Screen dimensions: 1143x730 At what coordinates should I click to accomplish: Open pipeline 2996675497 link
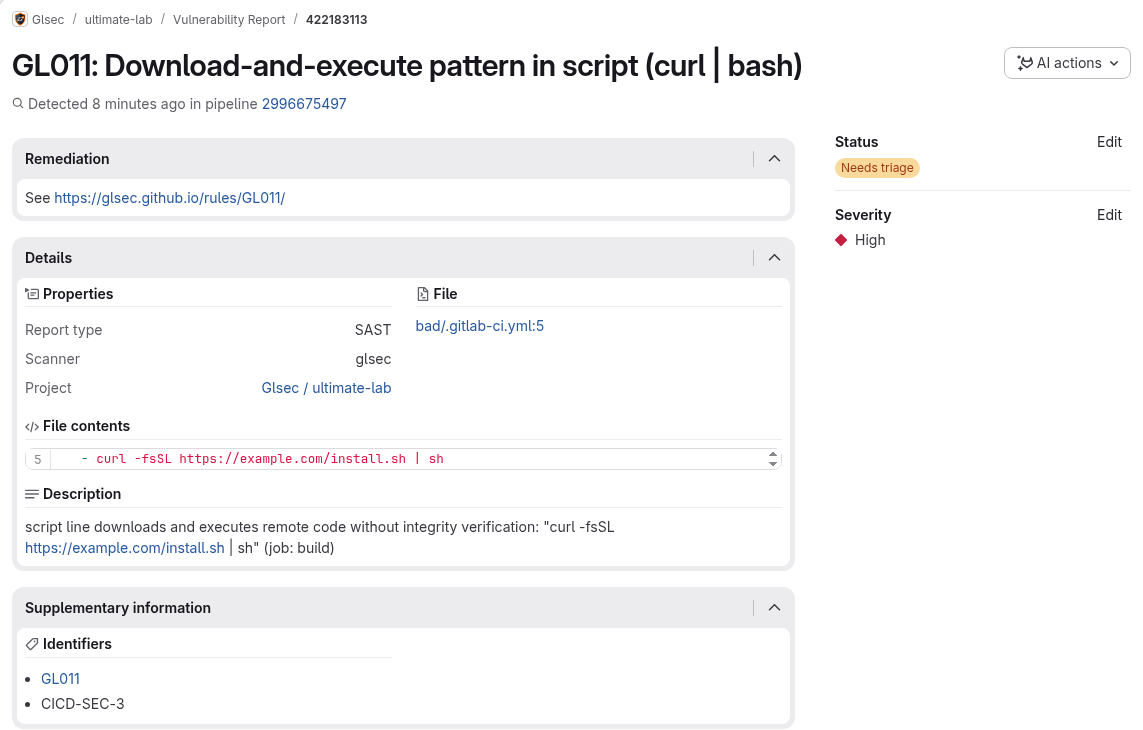(304, 104)
